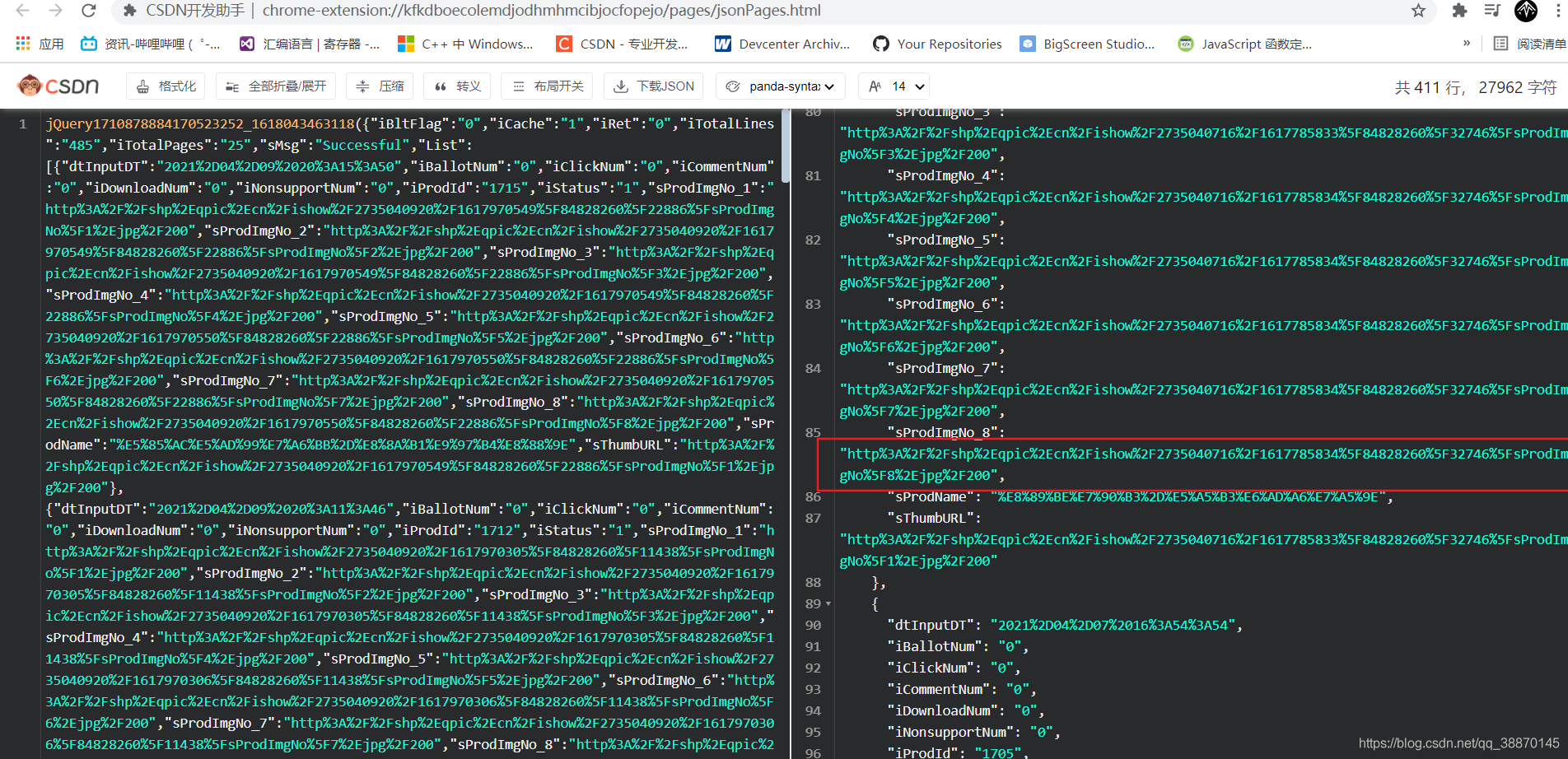Click the jQuery callback name in the left pane

coord(200,123)
